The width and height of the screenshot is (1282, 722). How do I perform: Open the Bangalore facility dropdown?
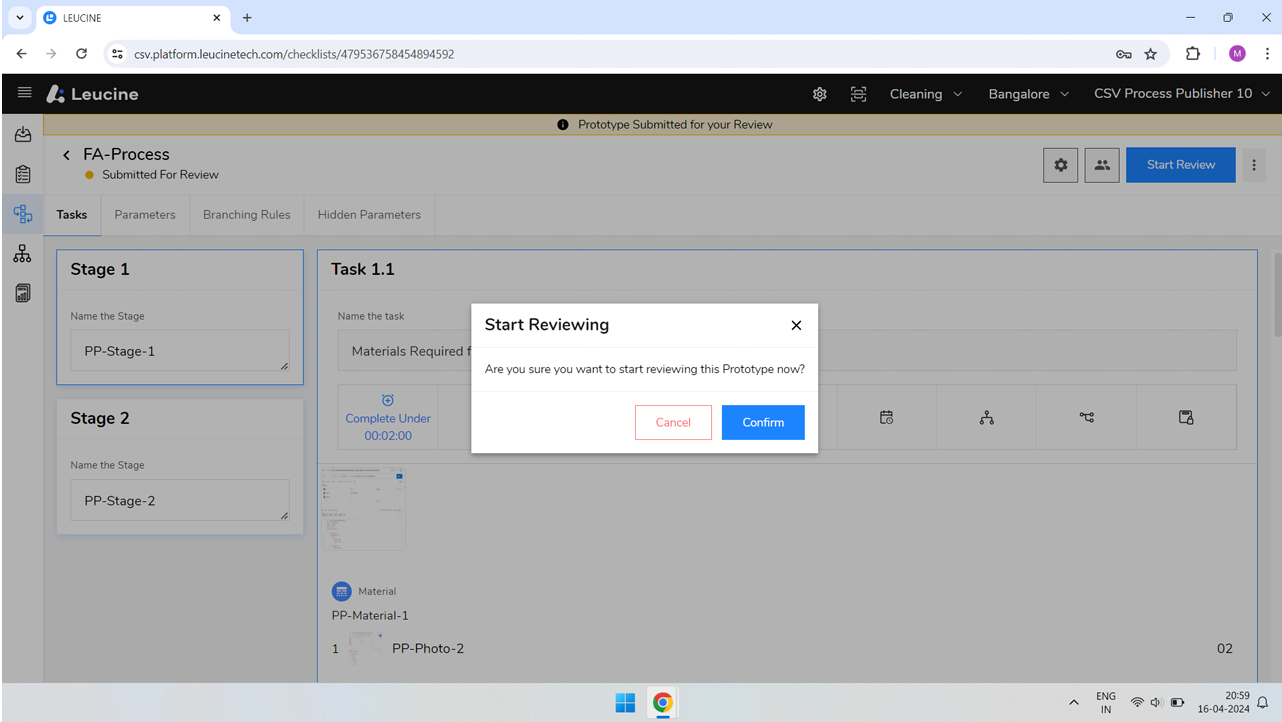(1028, 93)
